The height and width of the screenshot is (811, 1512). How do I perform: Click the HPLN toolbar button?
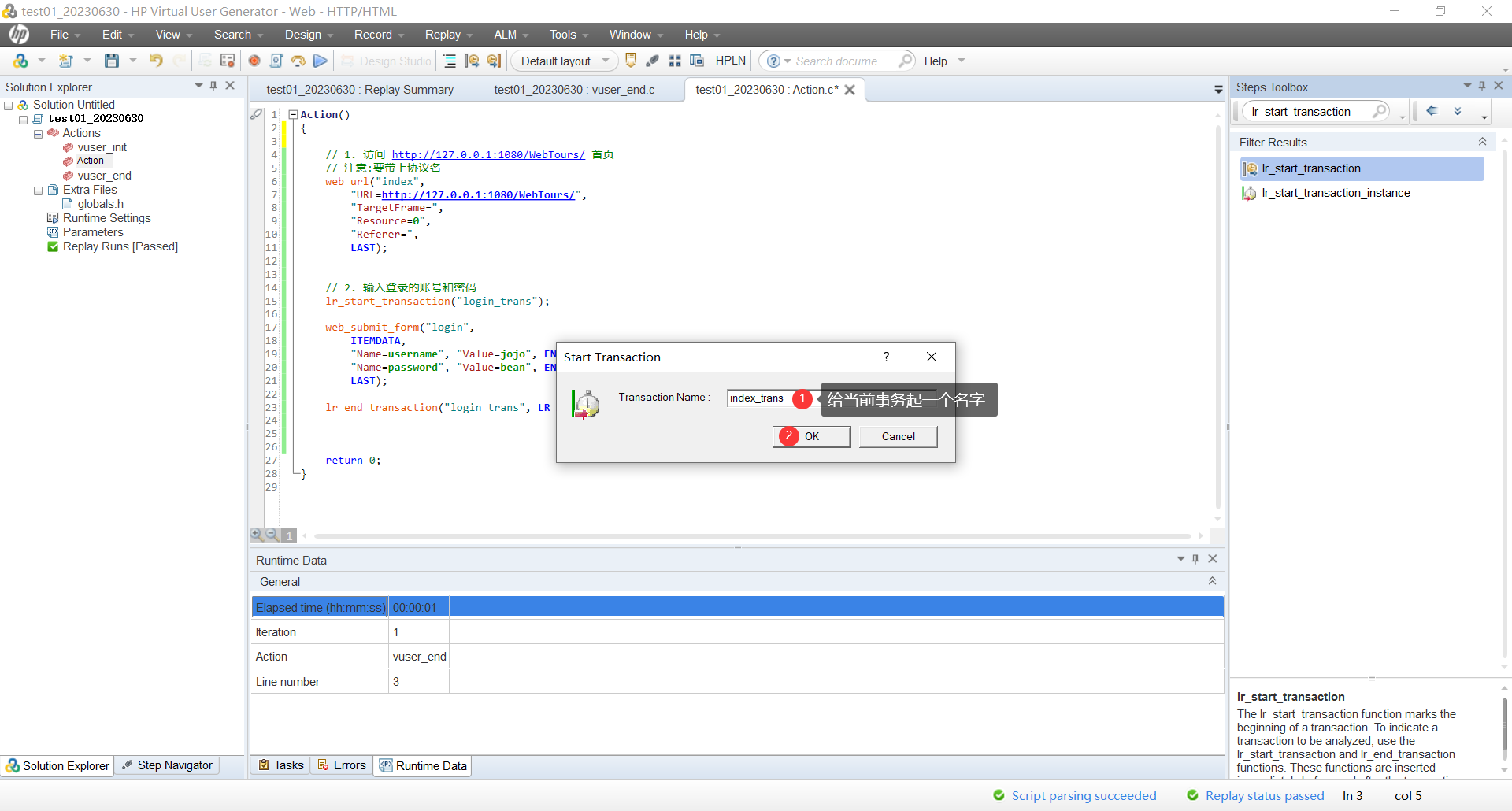click(730, 61)
